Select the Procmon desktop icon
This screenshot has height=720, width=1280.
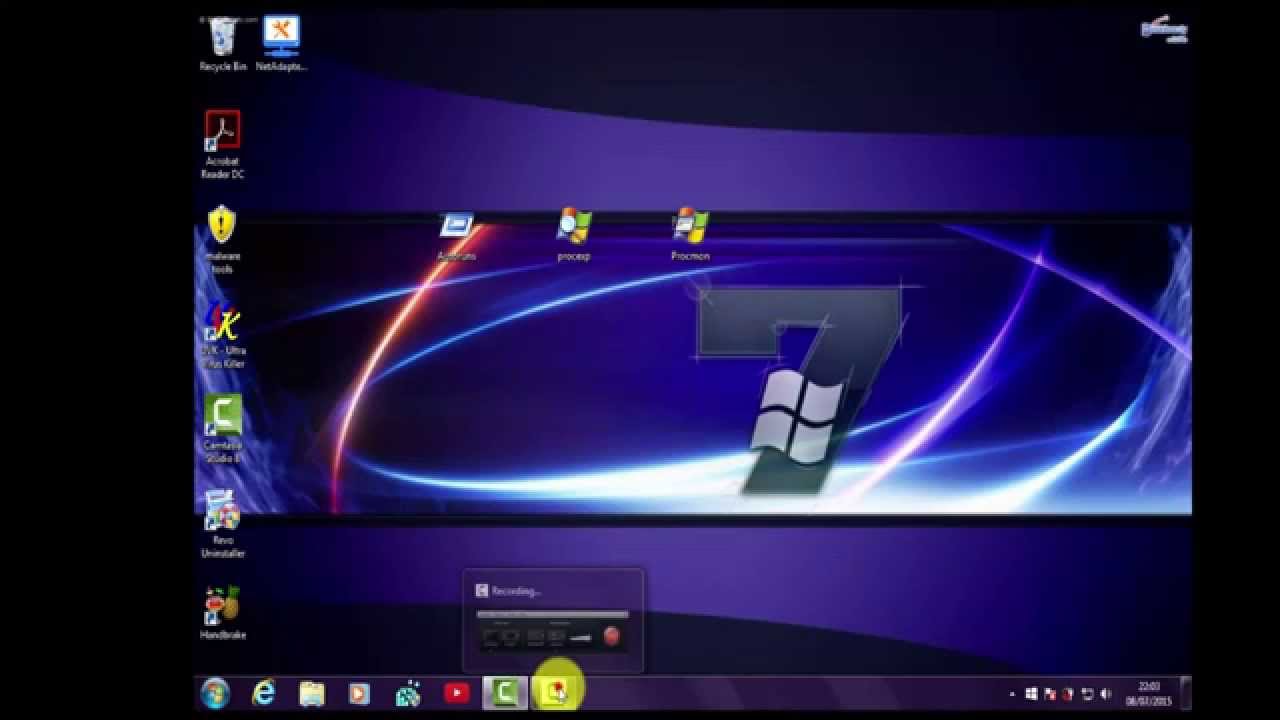click(690, 236)
